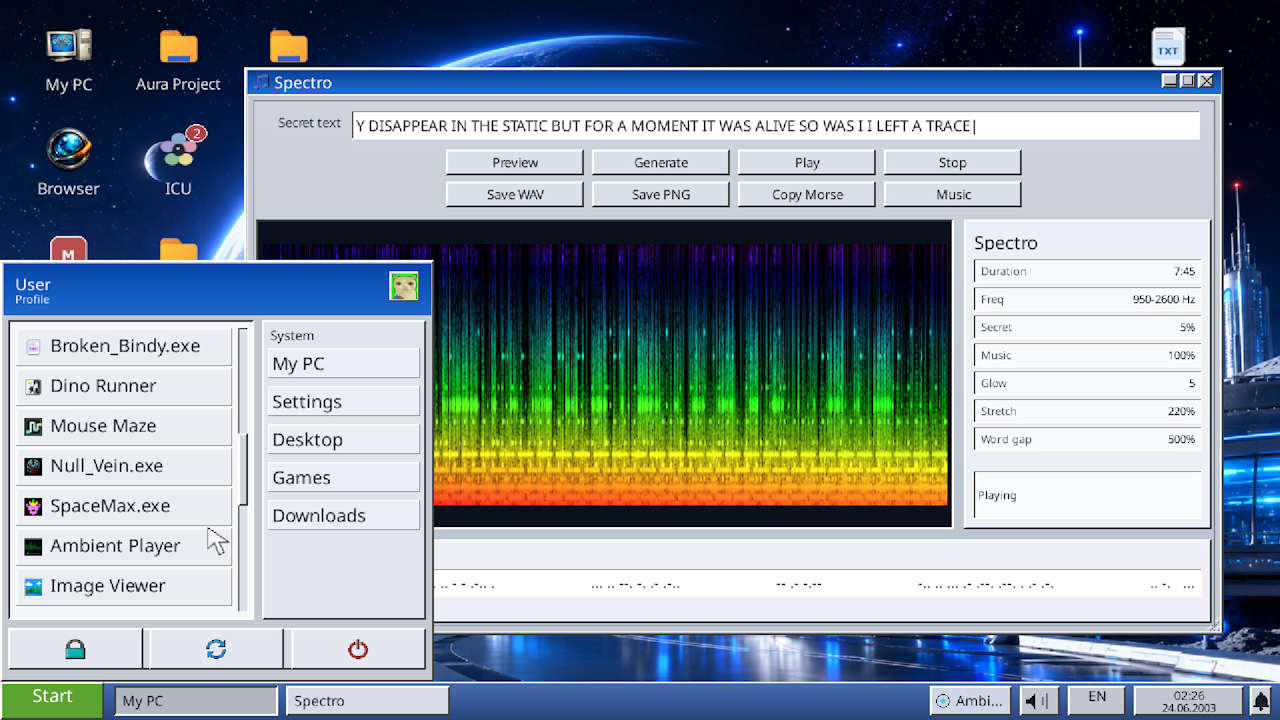
Task: Open Downloads in System list
Action: point(344,516)
